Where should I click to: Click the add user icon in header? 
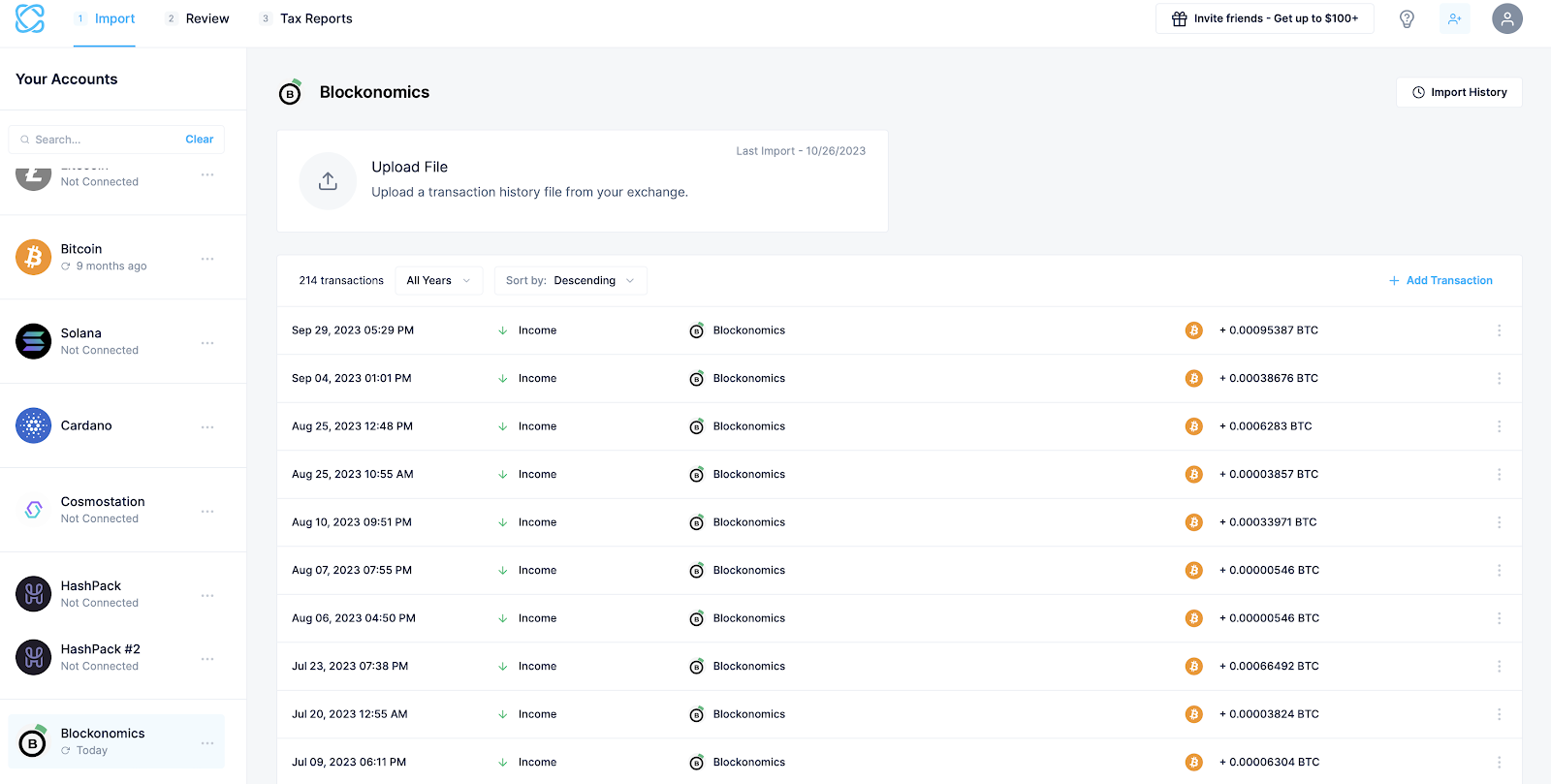(1454, 18)
